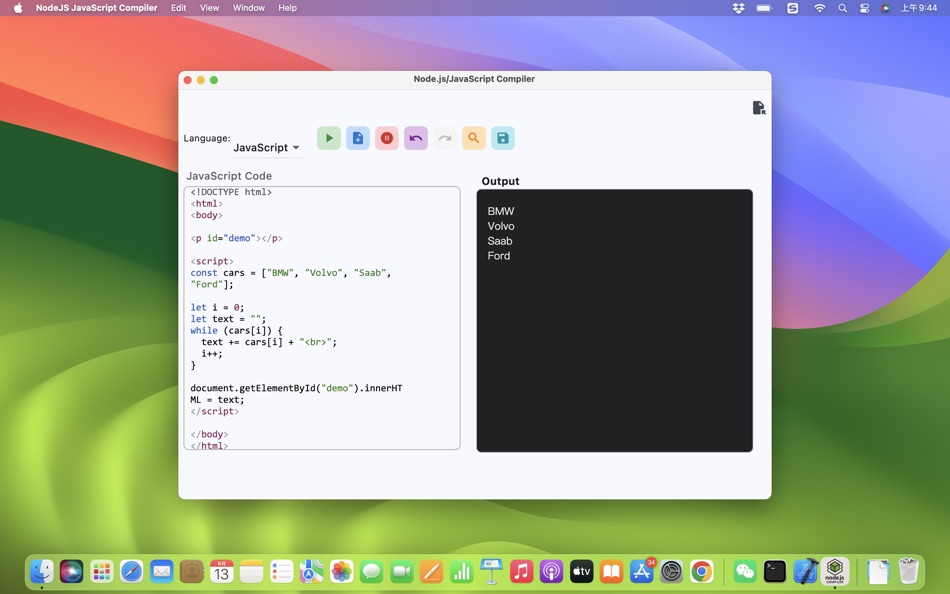Viewport: 950px width, 594px height.
Task: Click the "Ford" line in the output
Action: [499, 256]
